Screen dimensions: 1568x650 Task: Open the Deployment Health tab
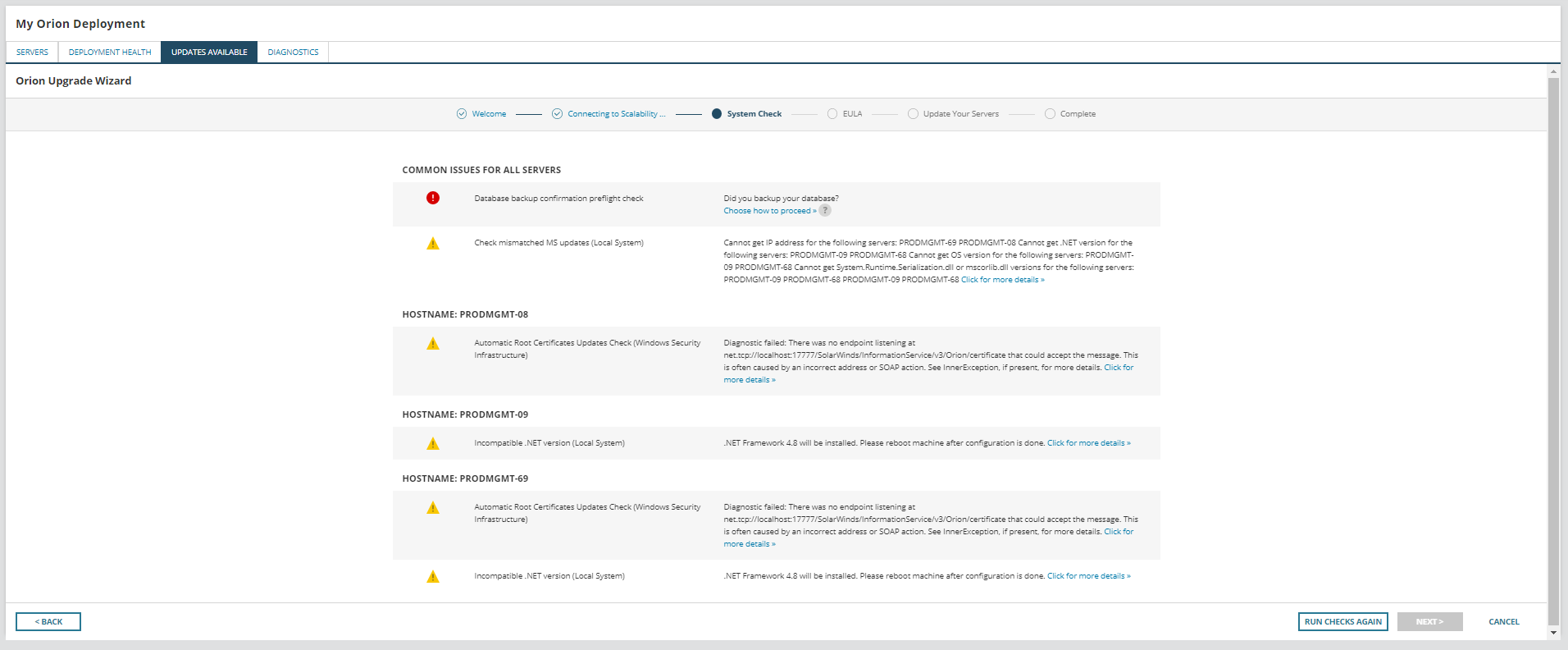(110, 52)
